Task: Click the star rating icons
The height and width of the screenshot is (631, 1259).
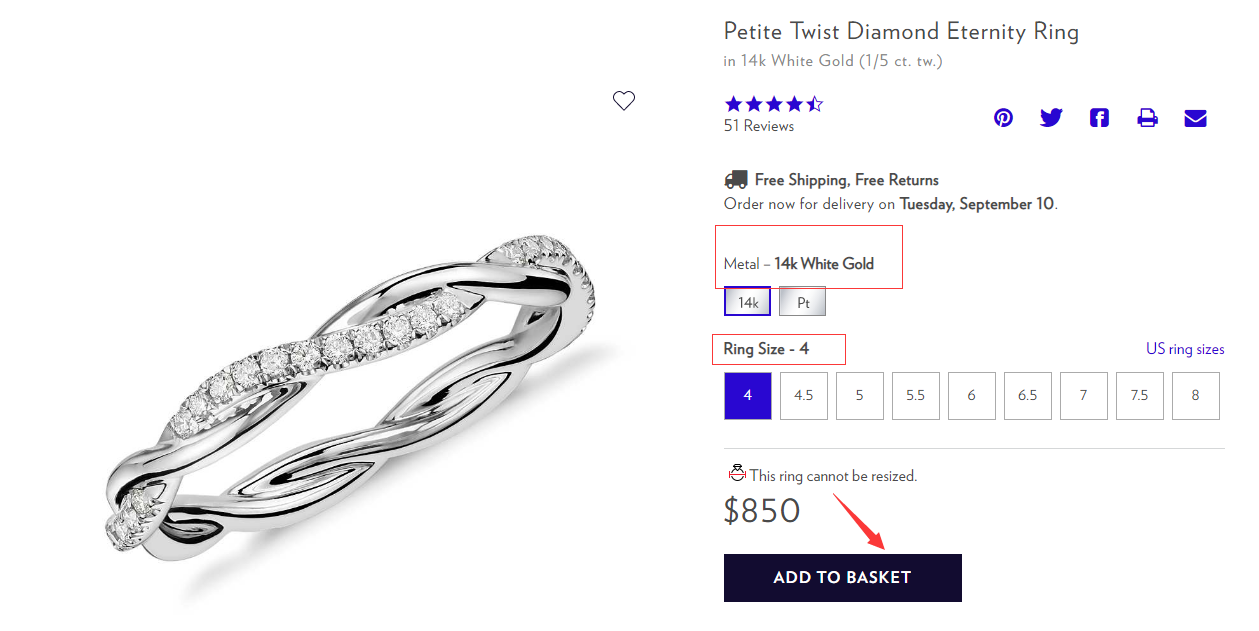Action: click(773, 104)
